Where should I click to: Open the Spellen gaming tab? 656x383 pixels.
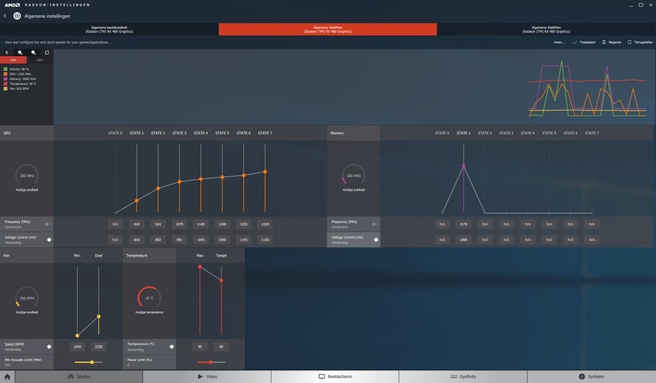(x=79, y=377)
